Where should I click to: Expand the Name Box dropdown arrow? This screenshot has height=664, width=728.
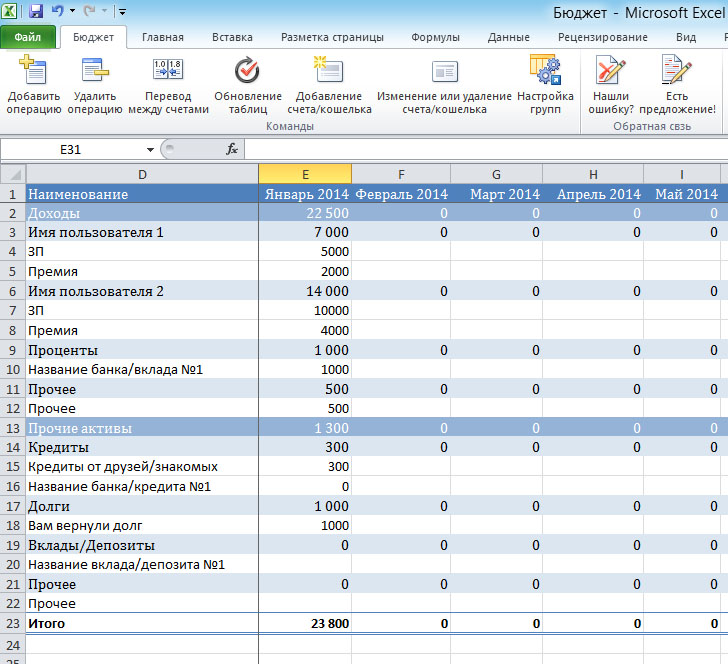point(150,149)
